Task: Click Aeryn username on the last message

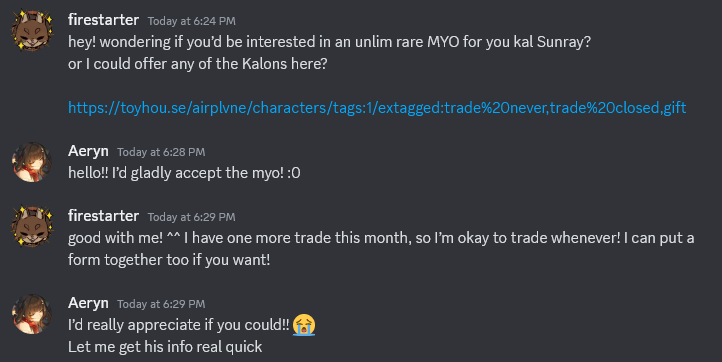Action: (88, 303)
